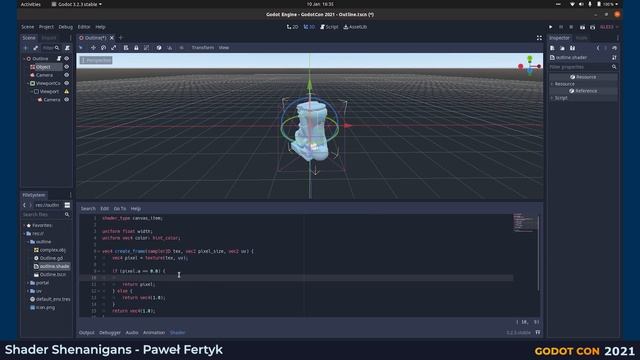Viewport: 640px width, 360px height.
Task: Click the Viewport node warning icon
Action: pos(67,91)
